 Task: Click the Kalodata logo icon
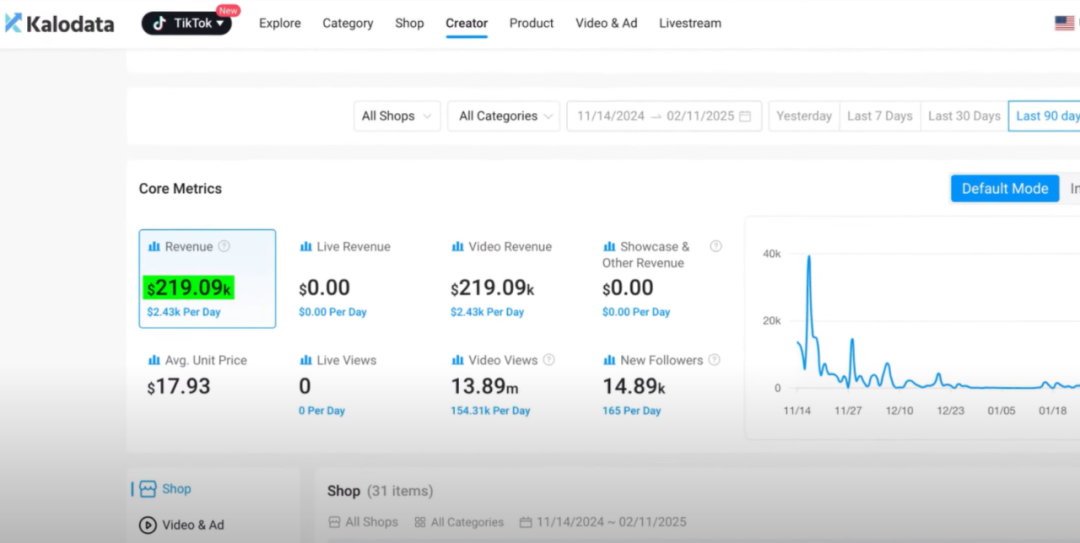coord(13,23)
